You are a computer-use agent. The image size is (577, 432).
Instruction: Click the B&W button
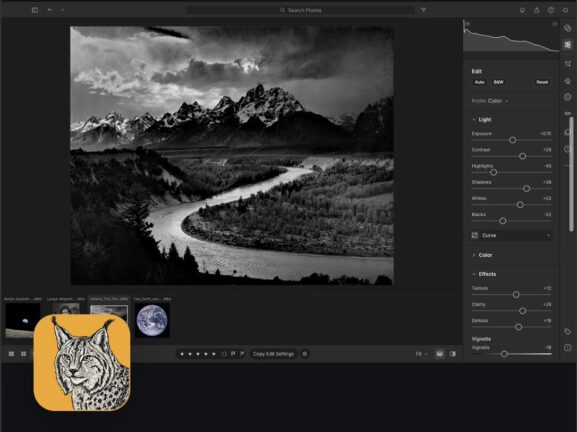498,82
